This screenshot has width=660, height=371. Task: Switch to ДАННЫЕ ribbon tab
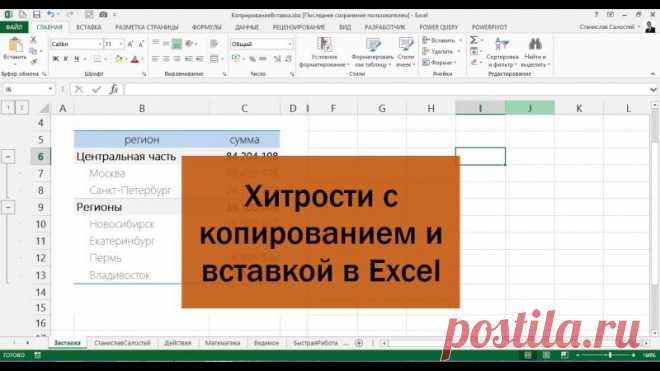coord(247,27)
